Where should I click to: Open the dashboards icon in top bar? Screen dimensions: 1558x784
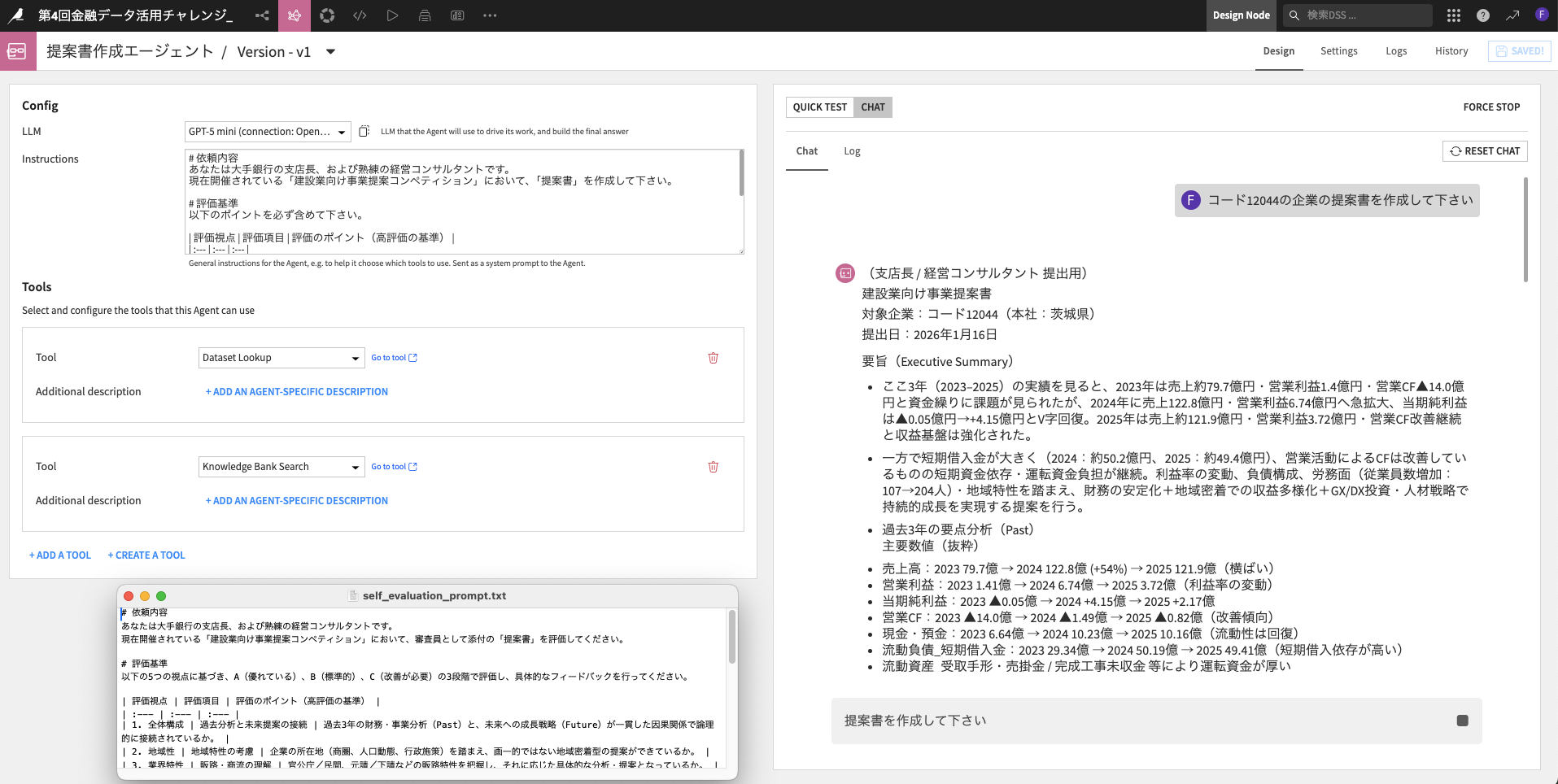coord(457,15)
